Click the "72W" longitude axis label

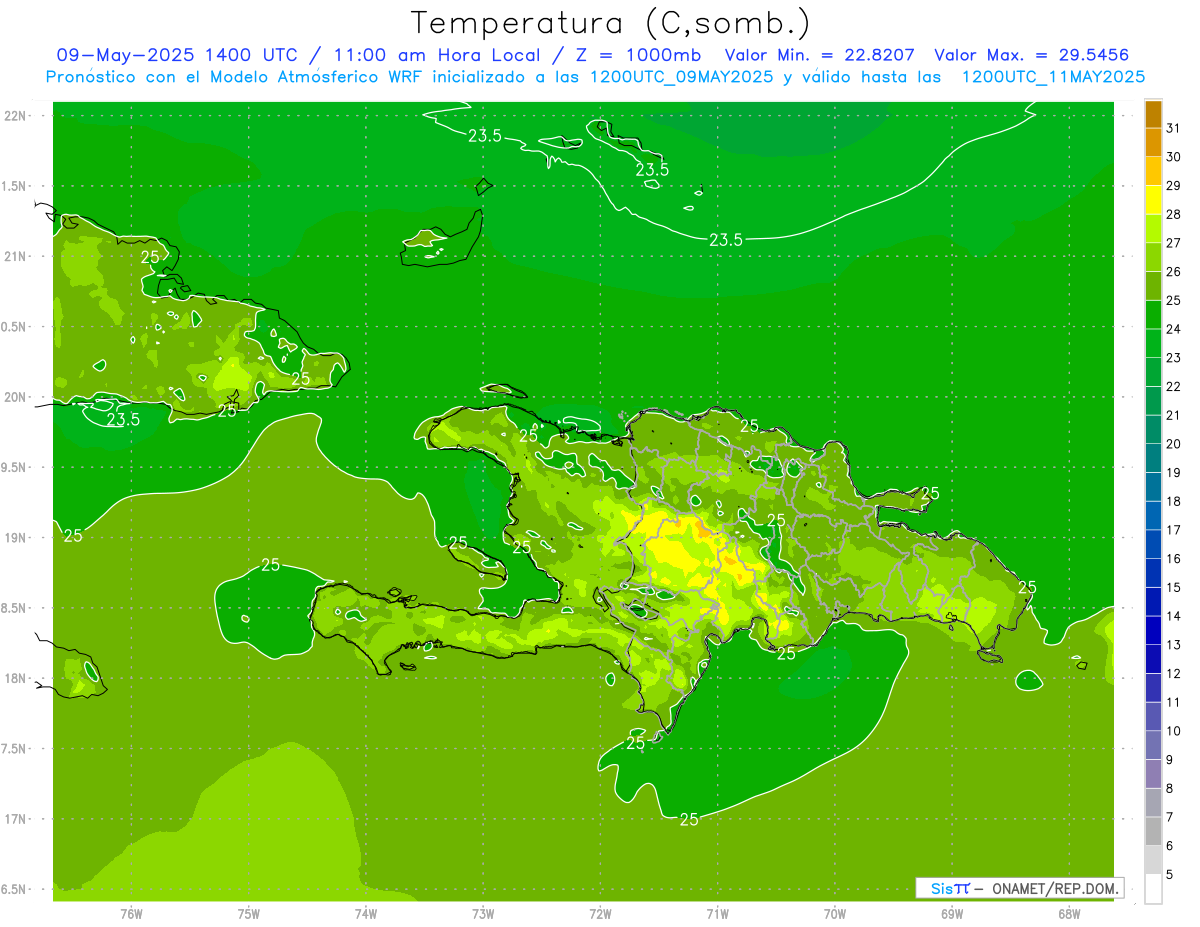(x=601, y=913)
